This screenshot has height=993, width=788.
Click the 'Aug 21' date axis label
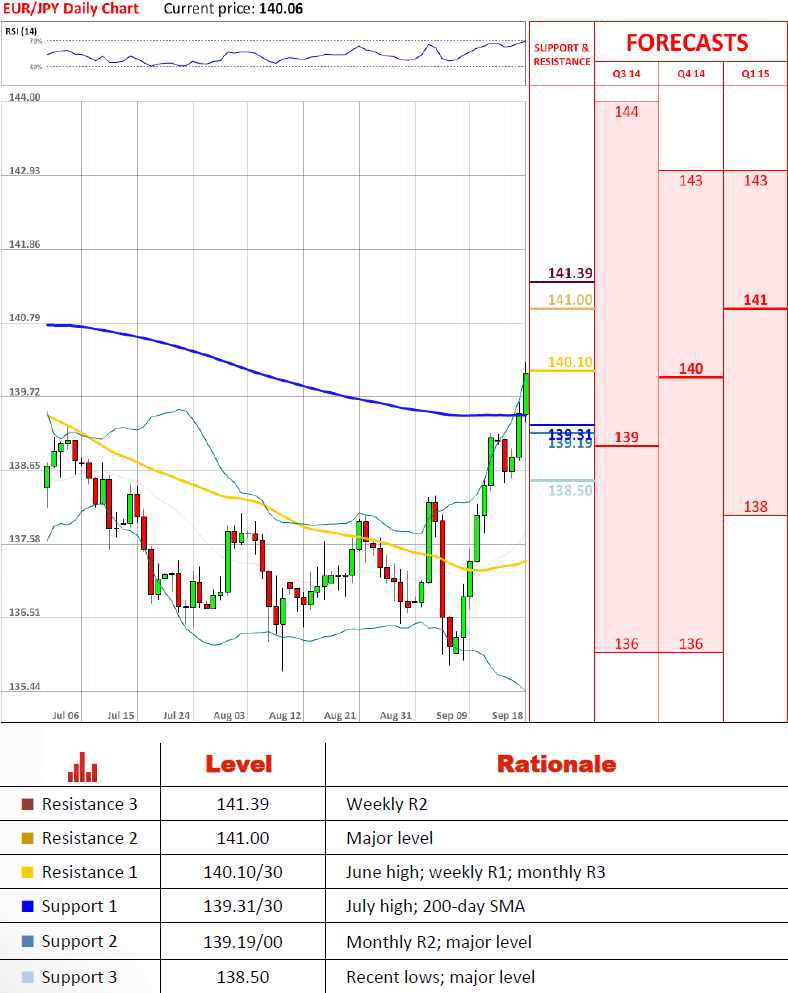(x=340, y=715)
